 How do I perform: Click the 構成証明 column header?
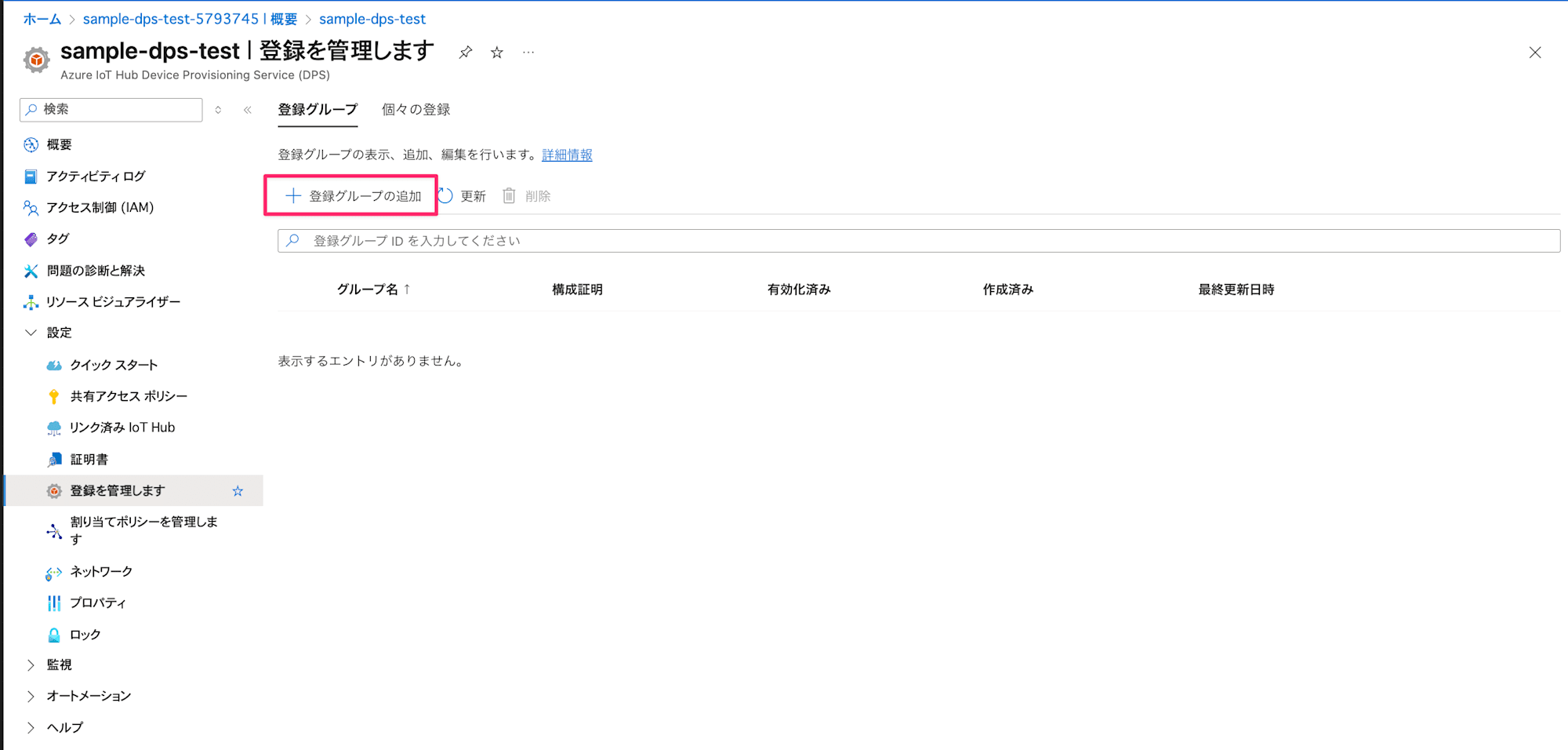pos(577,289)
